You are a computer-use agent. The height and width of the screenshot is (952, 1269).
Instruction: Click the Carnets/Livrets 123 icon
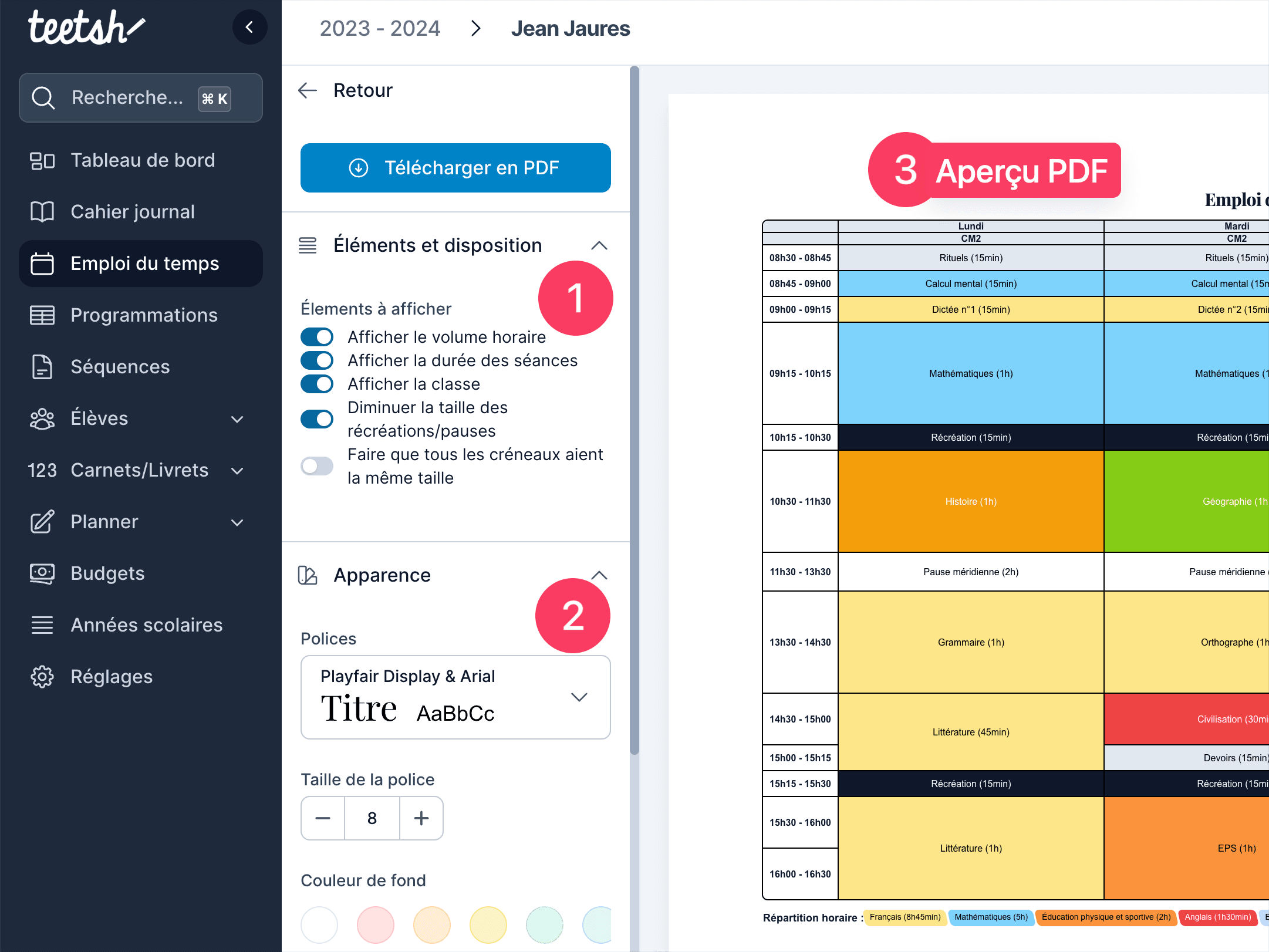click(x=42, y=470)
